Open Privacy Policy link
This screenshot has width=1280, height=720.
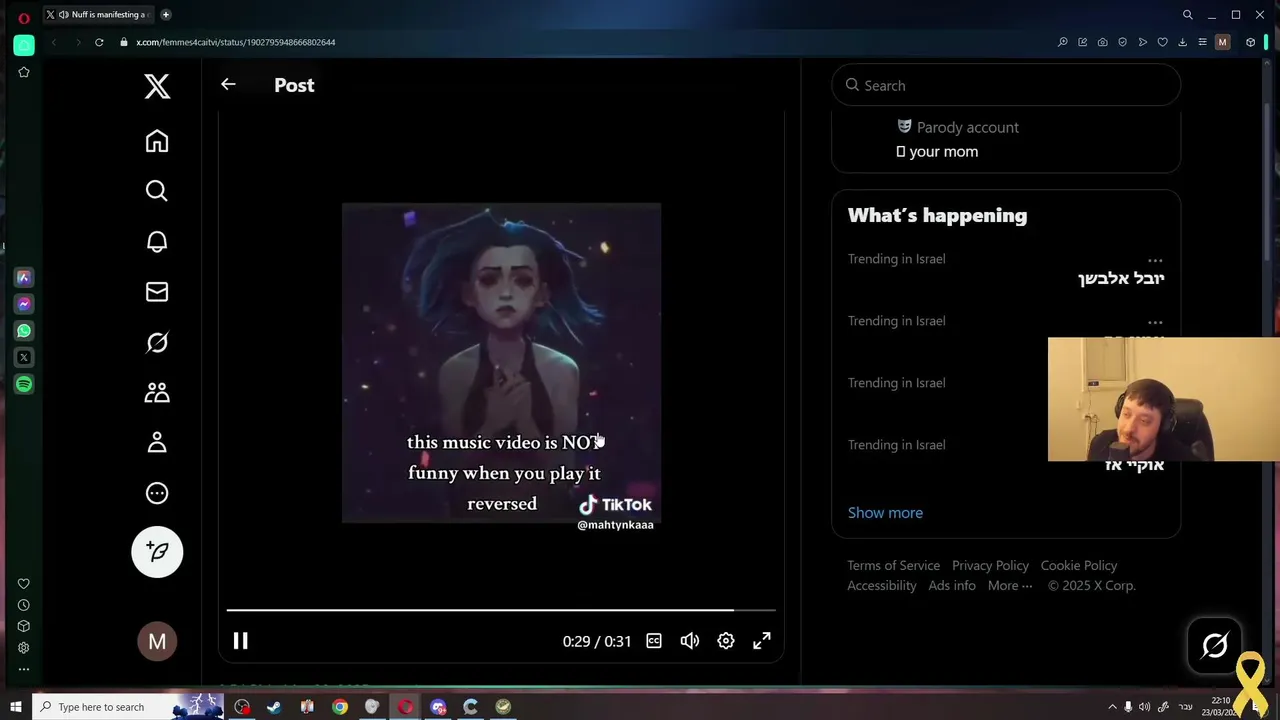990,565
